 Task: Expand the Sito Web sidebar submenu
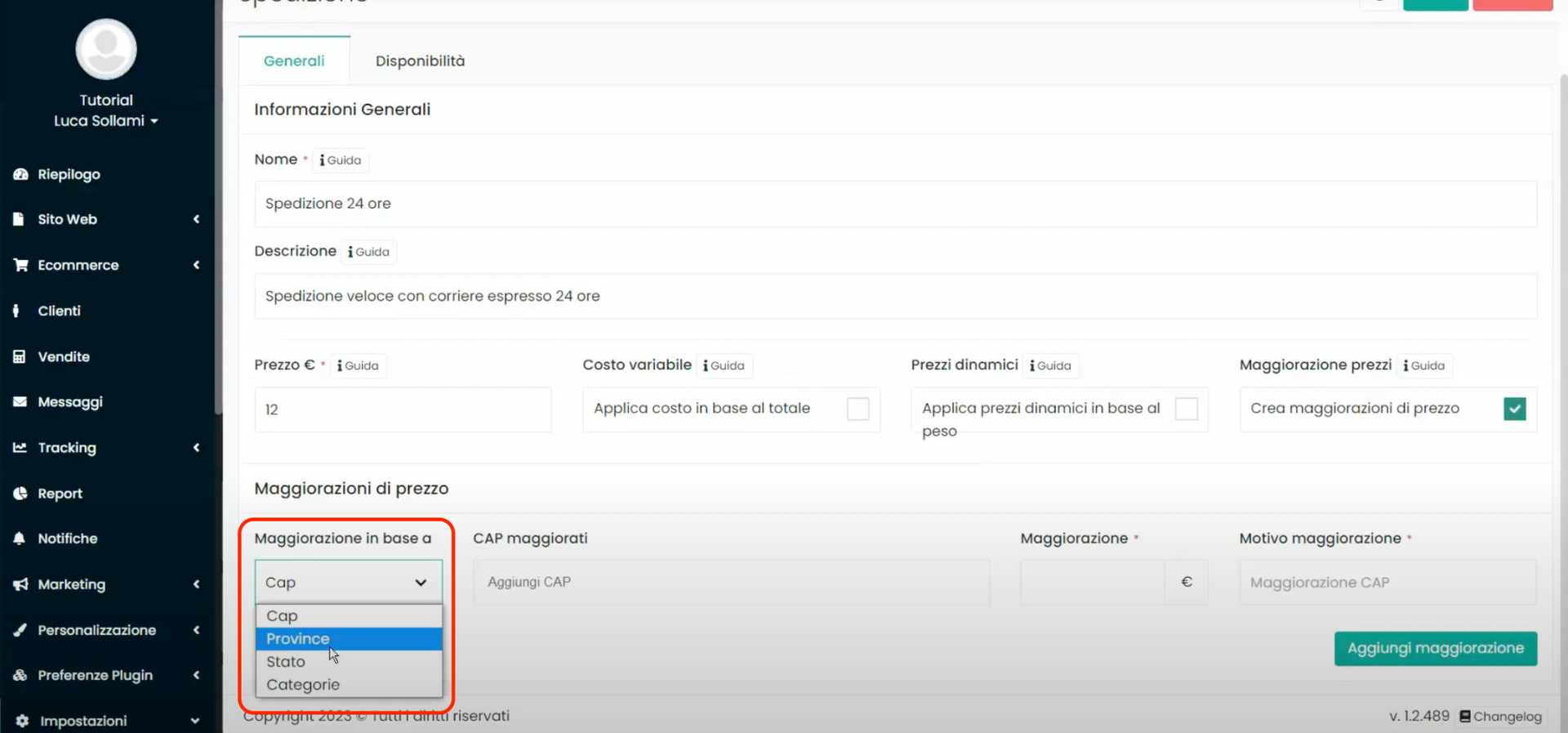[x=106, y=219]
